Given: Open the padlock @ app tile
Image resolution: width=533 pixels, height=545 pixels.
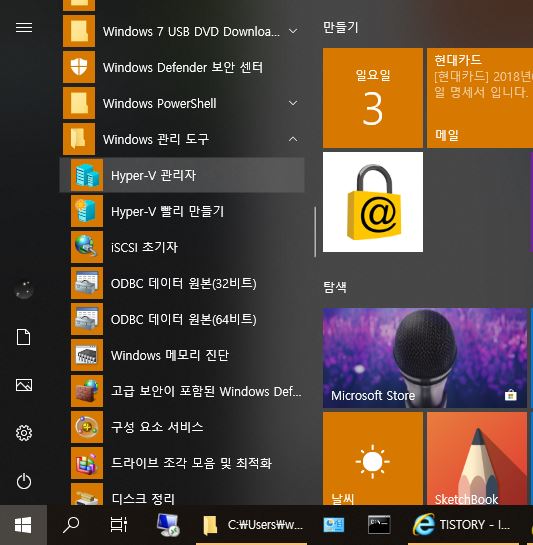Looking at the screenshot, I should tap(373, 202).
